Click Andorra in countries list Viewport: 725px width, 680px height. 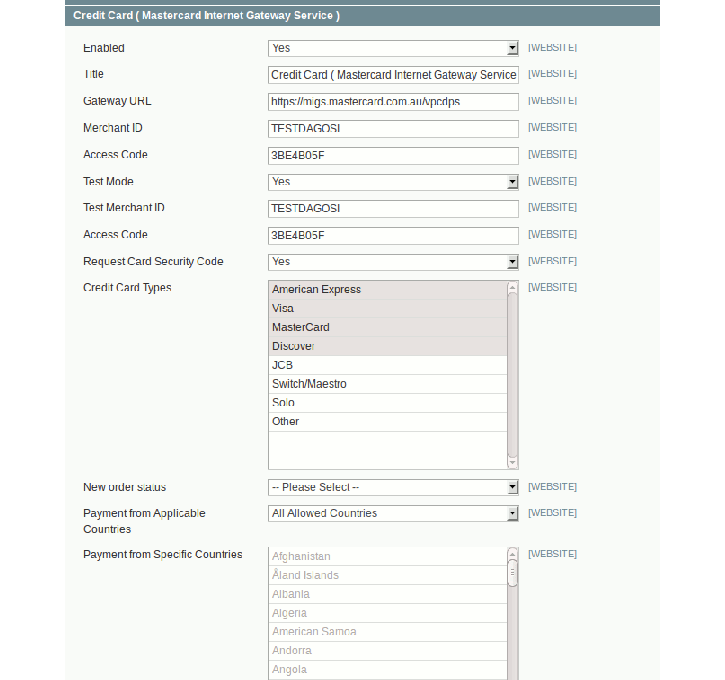[x=387, y=651]
